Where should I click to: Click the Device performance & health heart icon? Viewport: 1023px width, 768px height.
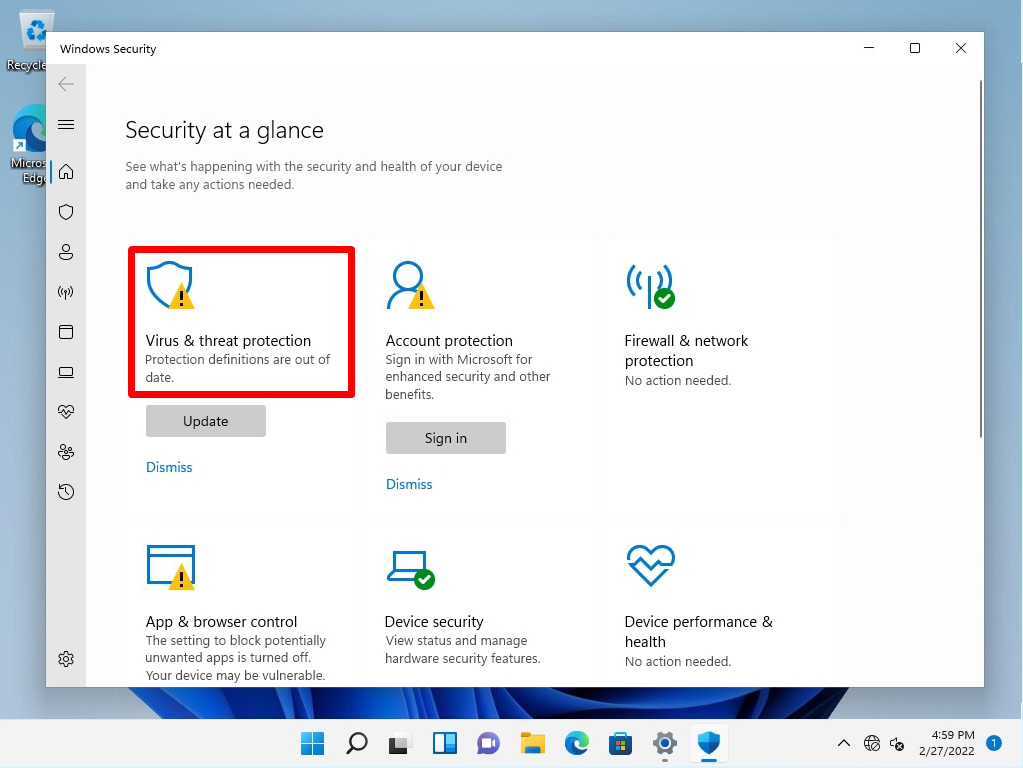click(x=650, y=566)
